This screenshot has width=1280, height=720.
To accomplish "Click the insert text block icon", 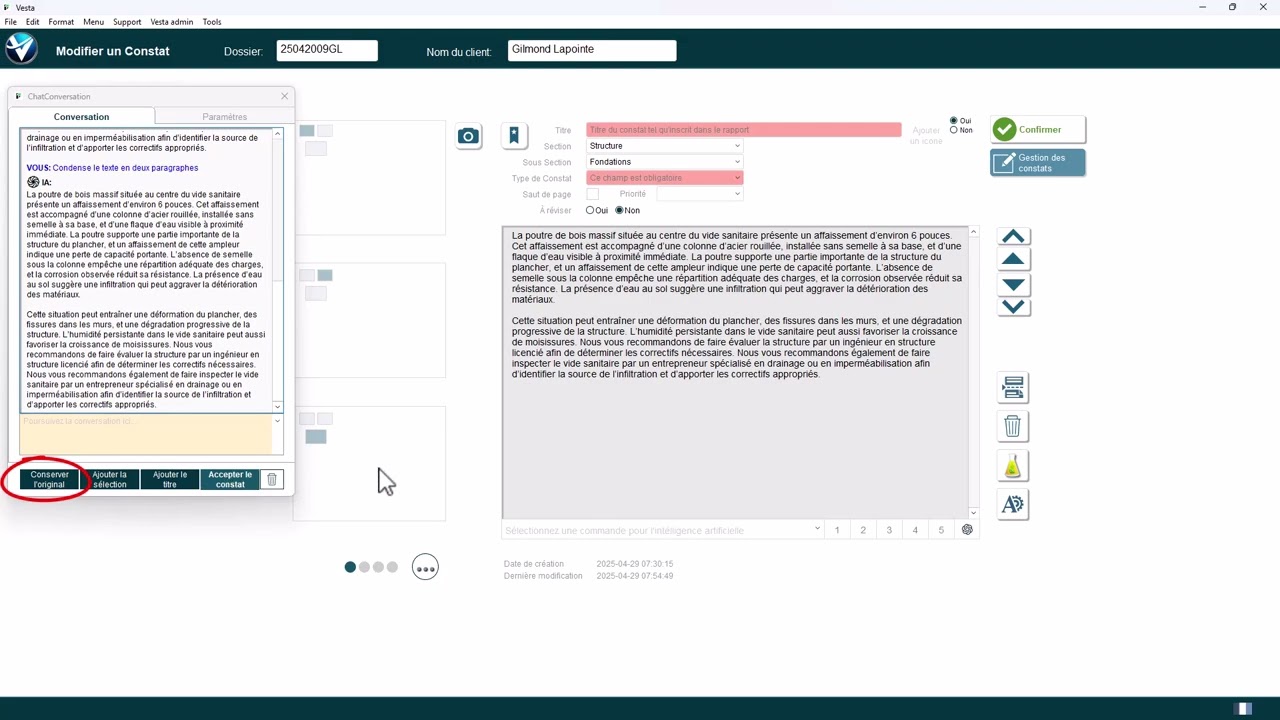I will pyautogui.click(x=1013, y=387).
